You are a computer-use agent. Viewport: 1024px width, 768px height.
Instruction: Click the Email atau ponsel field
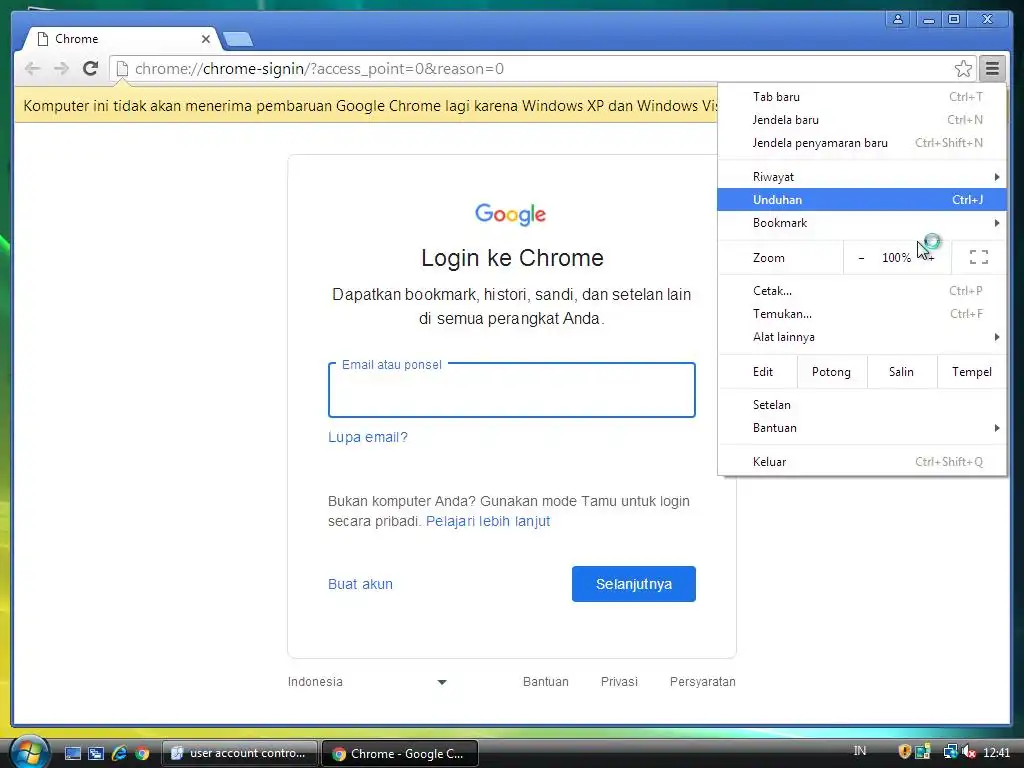pos(511,391)
